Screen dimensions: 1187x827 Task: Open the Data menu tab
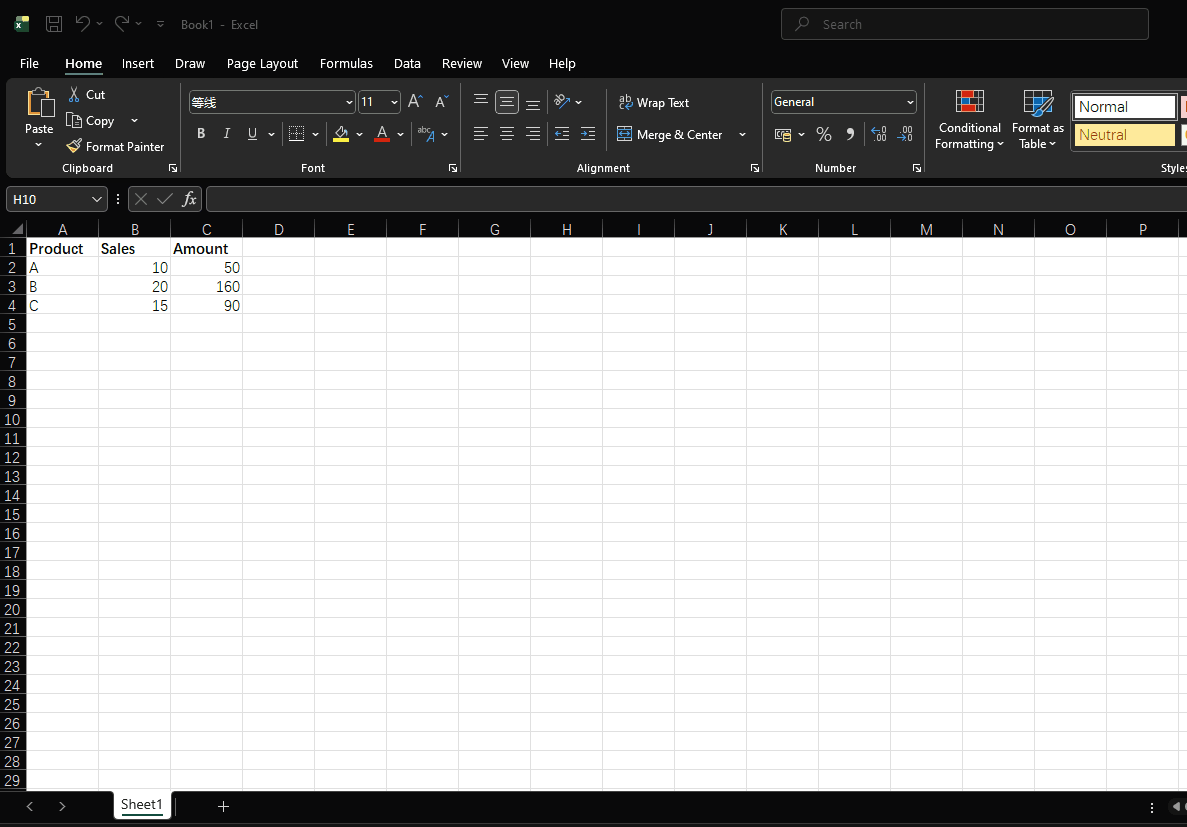click(407, 63)
